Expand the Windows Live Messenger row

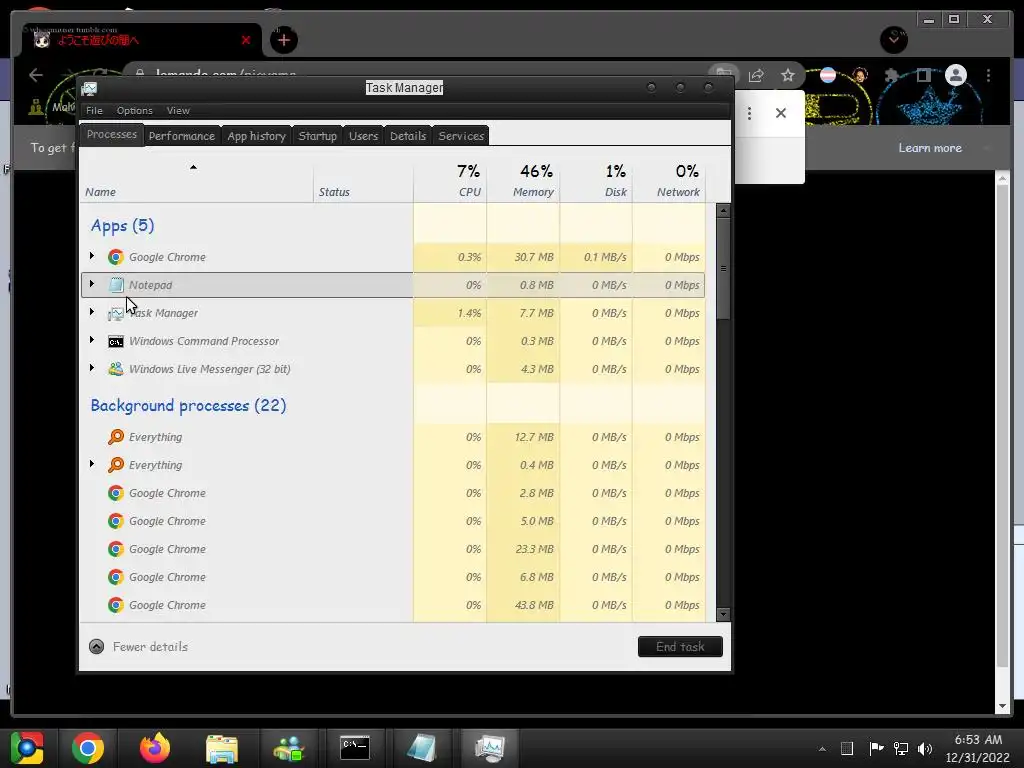(91, 368)
